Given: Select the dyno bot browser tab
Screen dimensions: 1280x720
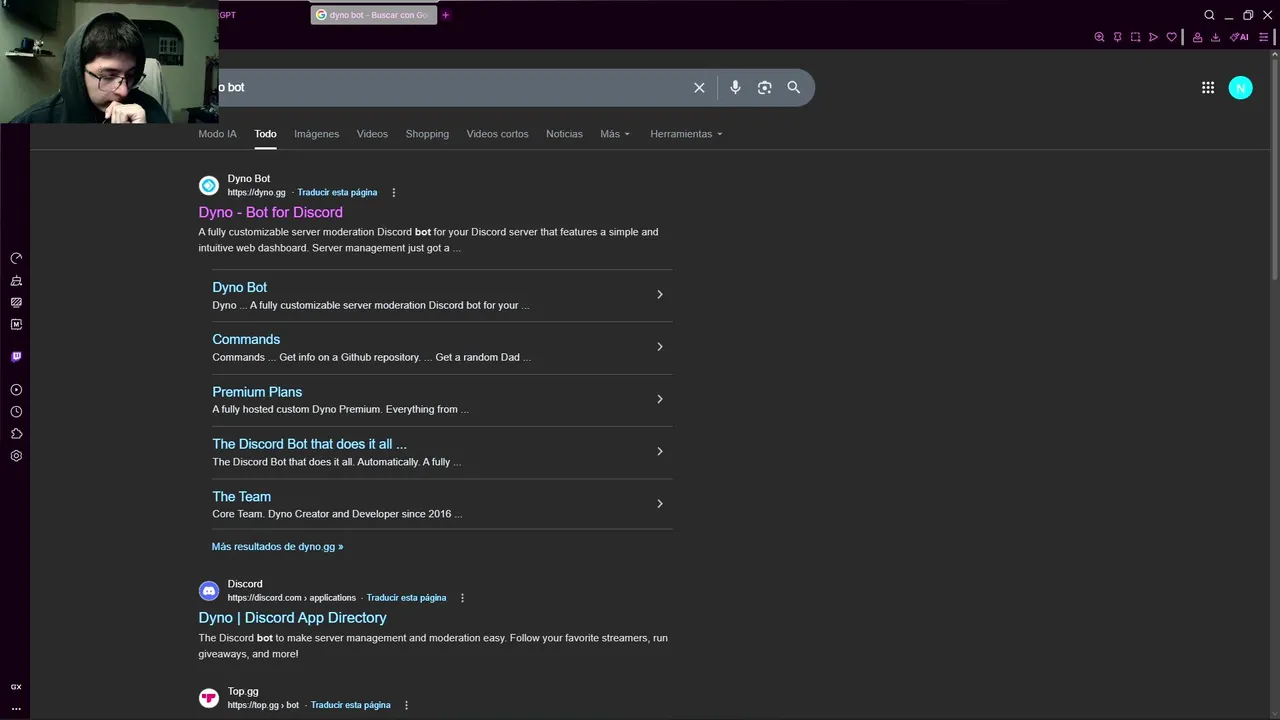Looking at the screenshot, I should click(x=373, y=15).
